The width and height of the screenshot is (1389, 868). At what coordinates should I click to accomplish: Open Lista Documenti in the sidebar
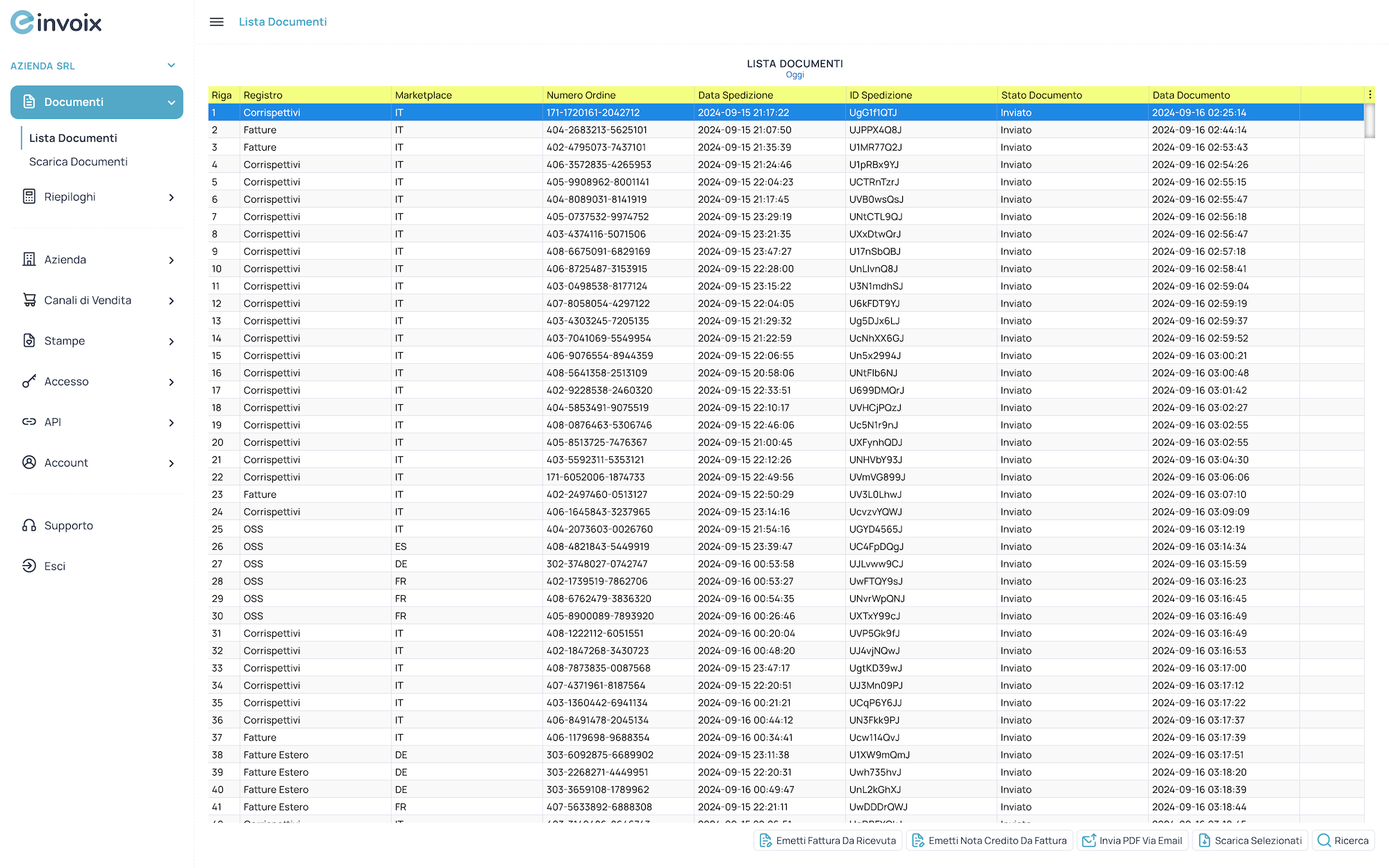(x=72, y=137)
